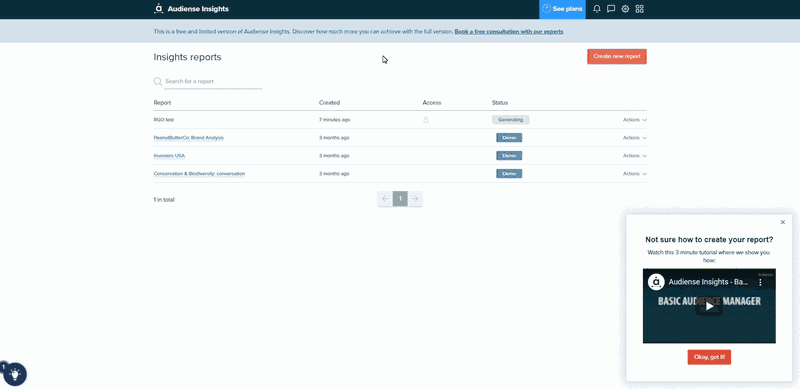This screenshot has height=389, width=800.
Task: Click the search magnifier icon
Action: (158, 81)
